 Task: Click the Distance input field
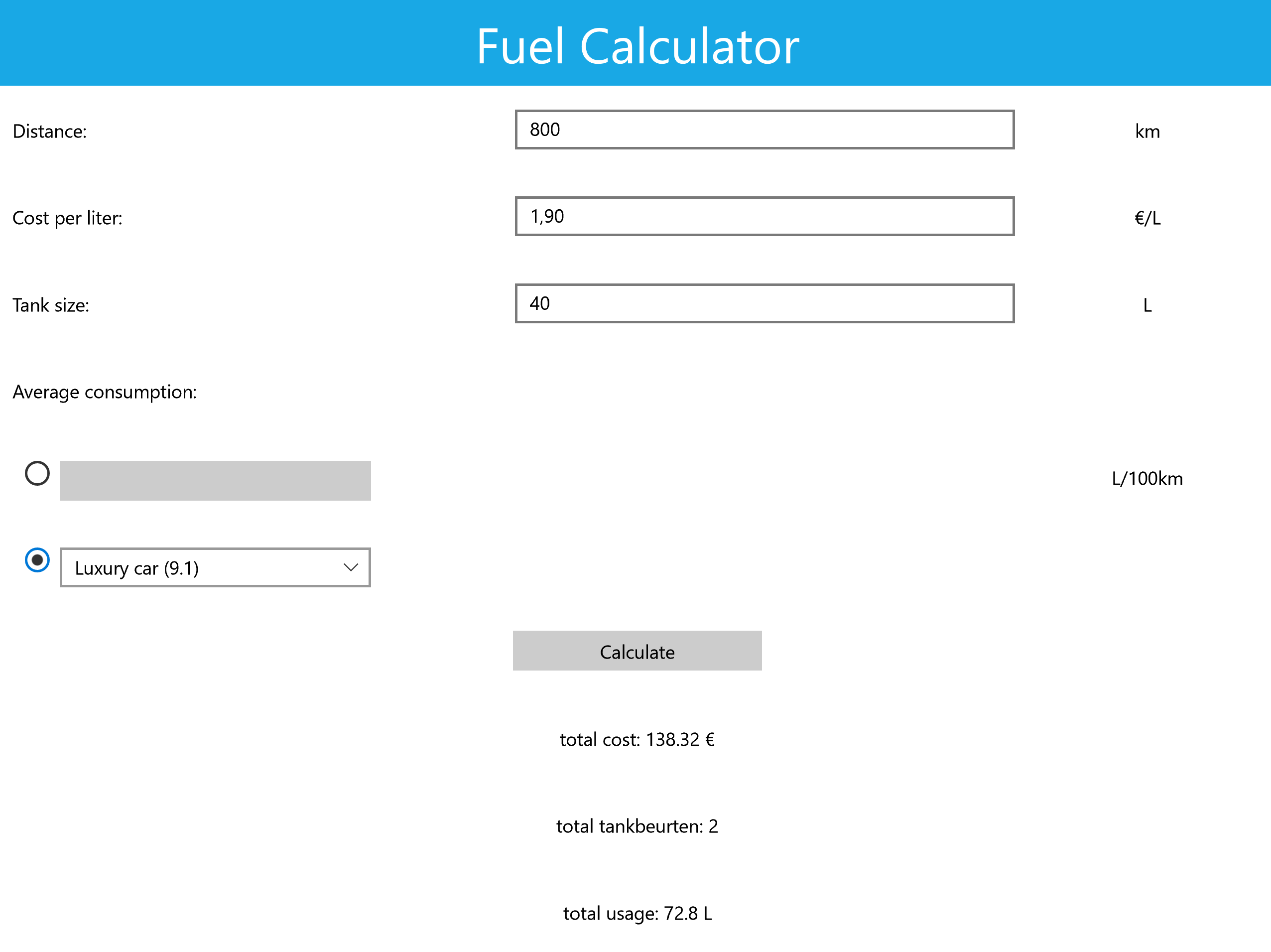[764, 130]
